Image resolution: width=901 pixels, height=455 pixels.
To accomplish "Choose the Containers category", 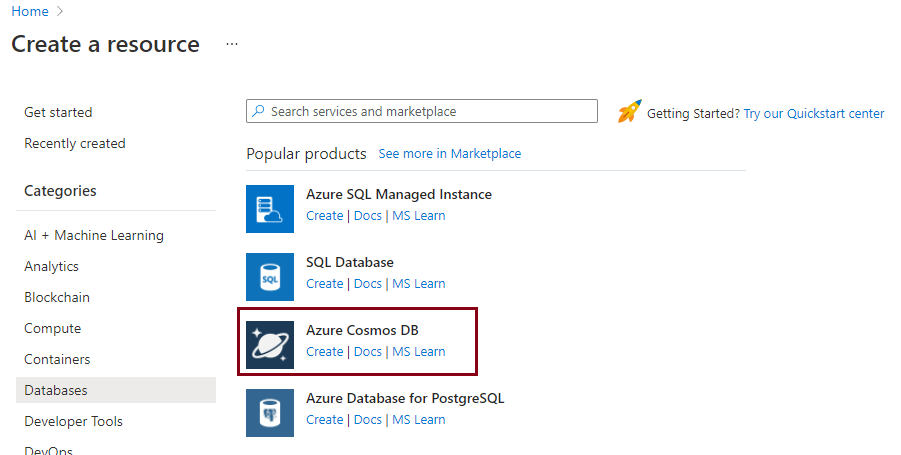I will [x=57, y=360].
